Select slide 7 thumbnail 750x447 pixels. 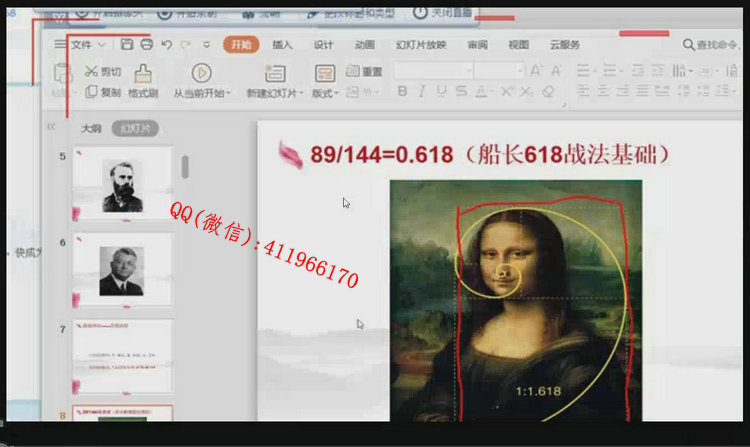(x=122, y=356)
